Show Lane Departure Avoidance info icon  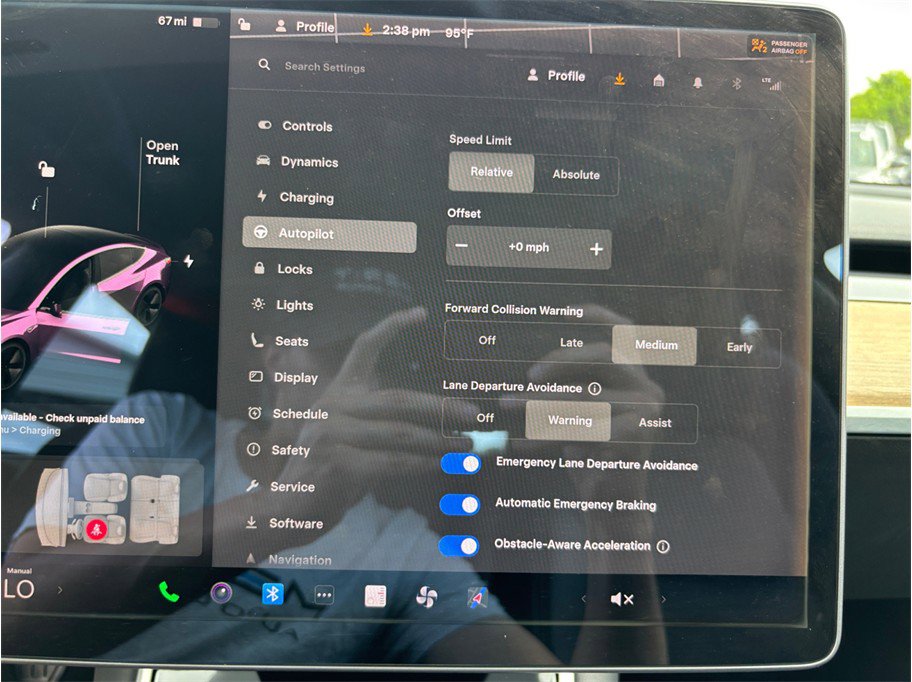click(594, 388)
